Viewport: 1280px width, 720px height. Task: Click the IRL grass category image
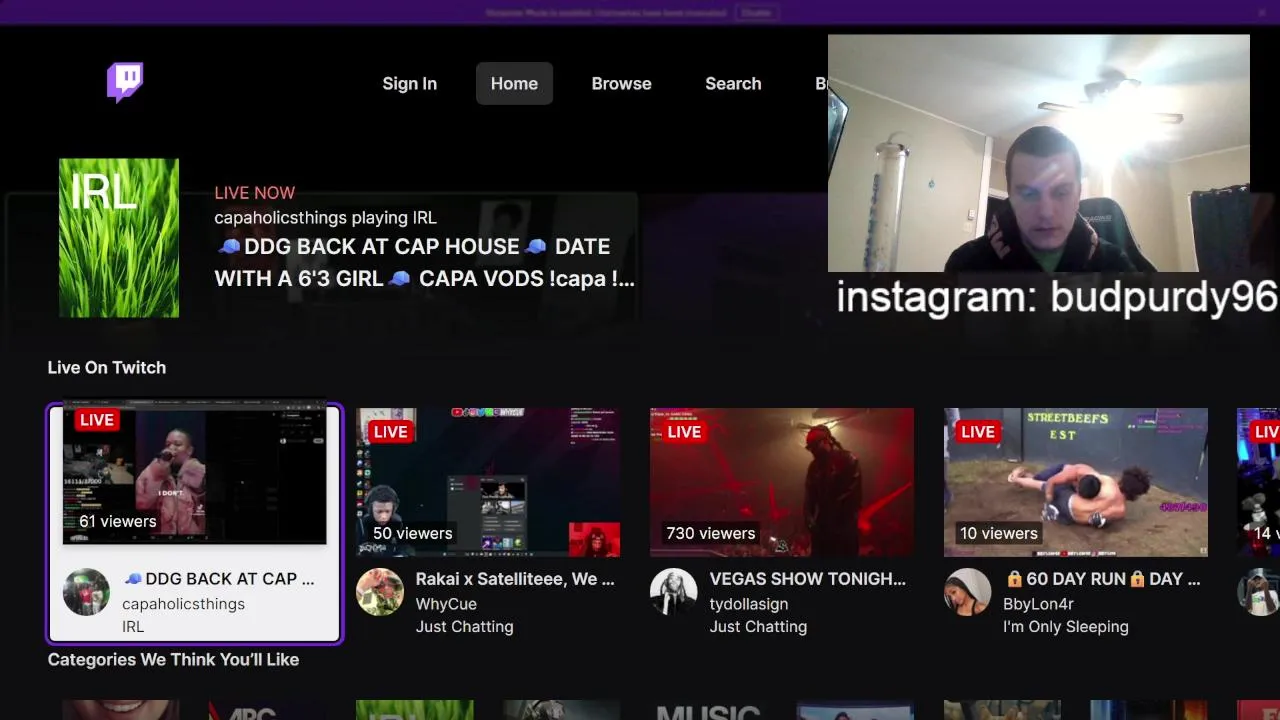(119, 238)
